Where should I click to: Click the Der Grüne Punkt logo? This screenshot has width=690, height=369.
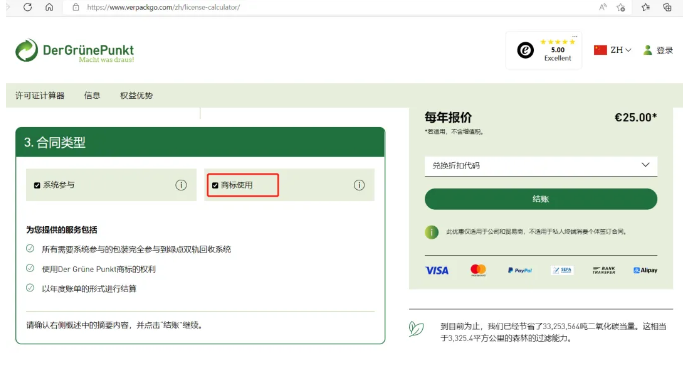pos(74,51)
